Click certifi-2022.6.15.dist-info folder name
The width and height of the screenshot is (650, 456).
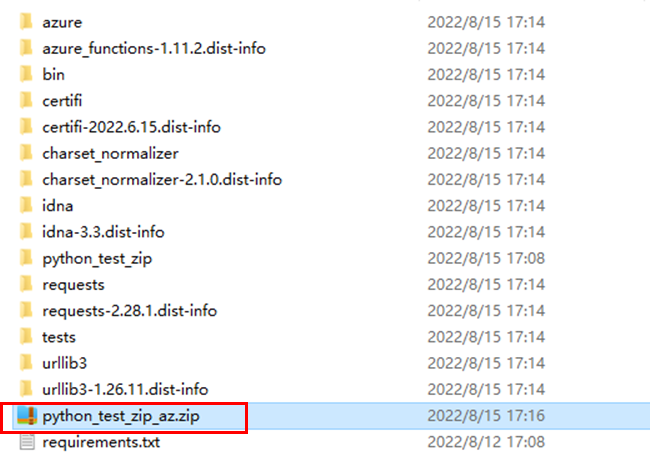point(131,127)
